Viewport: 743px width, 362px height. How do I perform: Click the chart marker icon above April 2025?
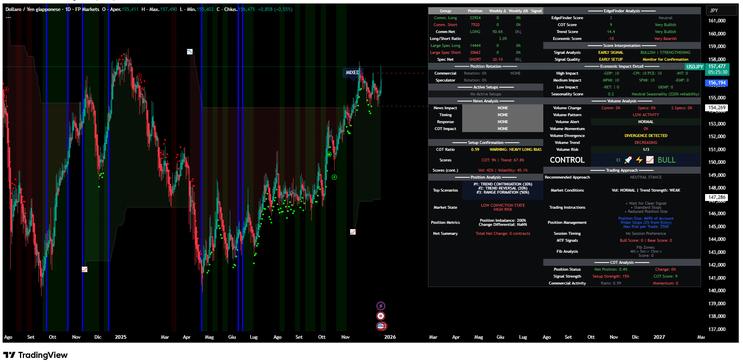point(190,51)
